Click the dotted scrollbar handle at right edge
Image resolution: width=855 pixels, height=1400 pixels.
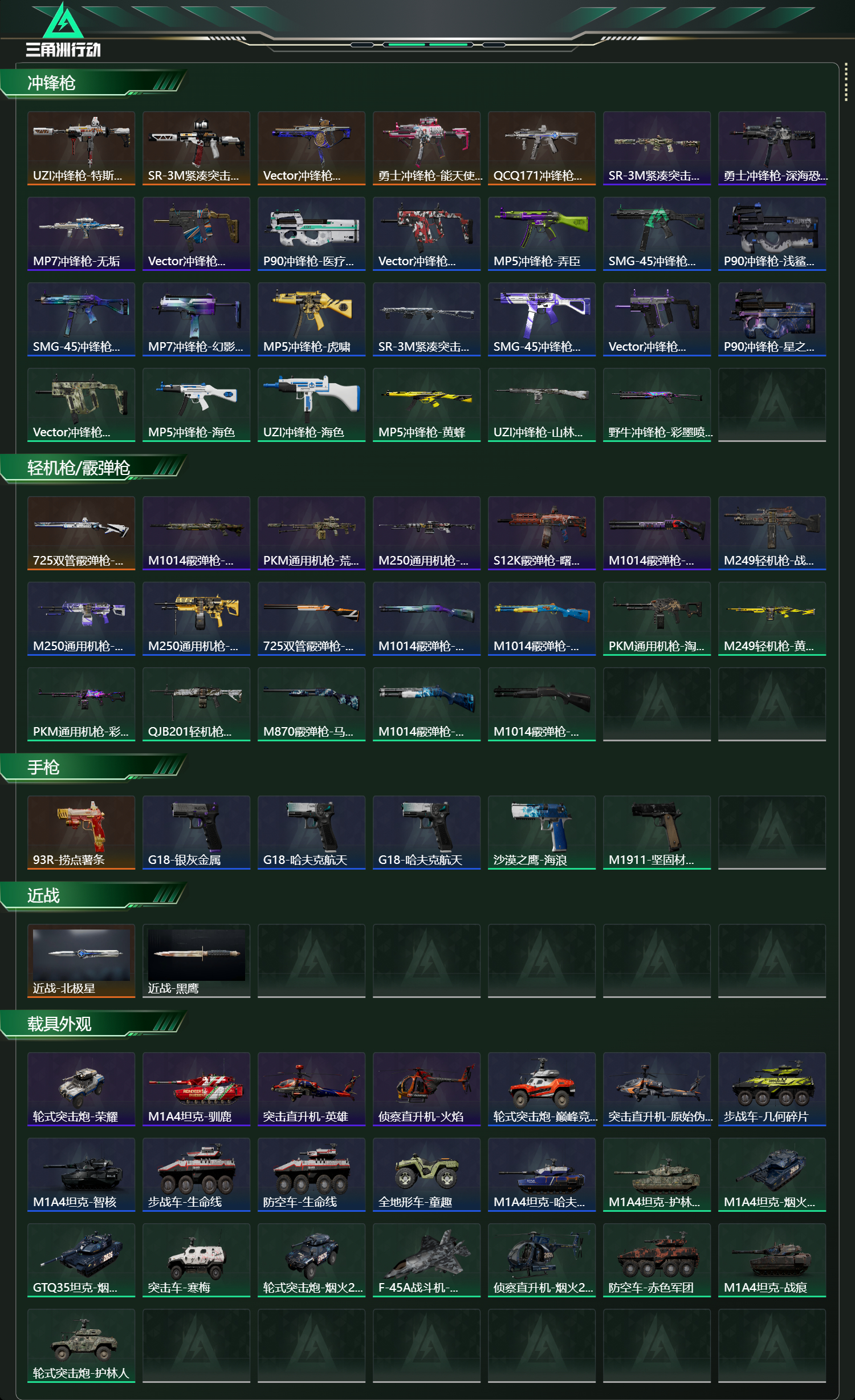pyautogui.click(x=846, y=84)
